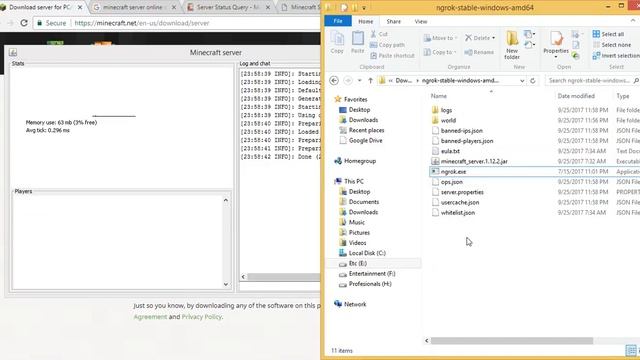Open Videos under This PC

(357, 242)
